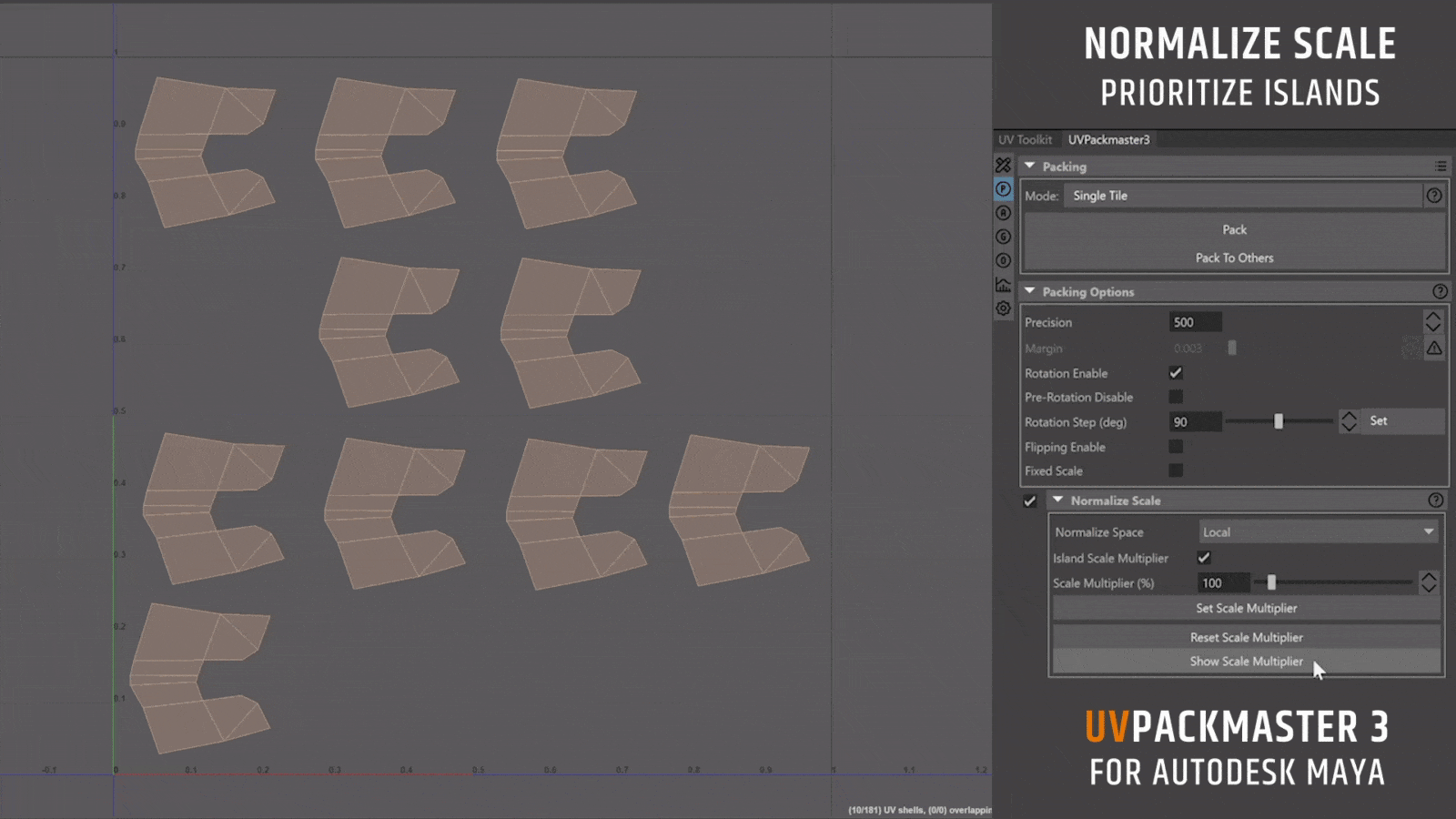This screenshot has height=819, width=1456.
Task: Open the A sidebar panel icon
Action: (x=1002, y=213)
